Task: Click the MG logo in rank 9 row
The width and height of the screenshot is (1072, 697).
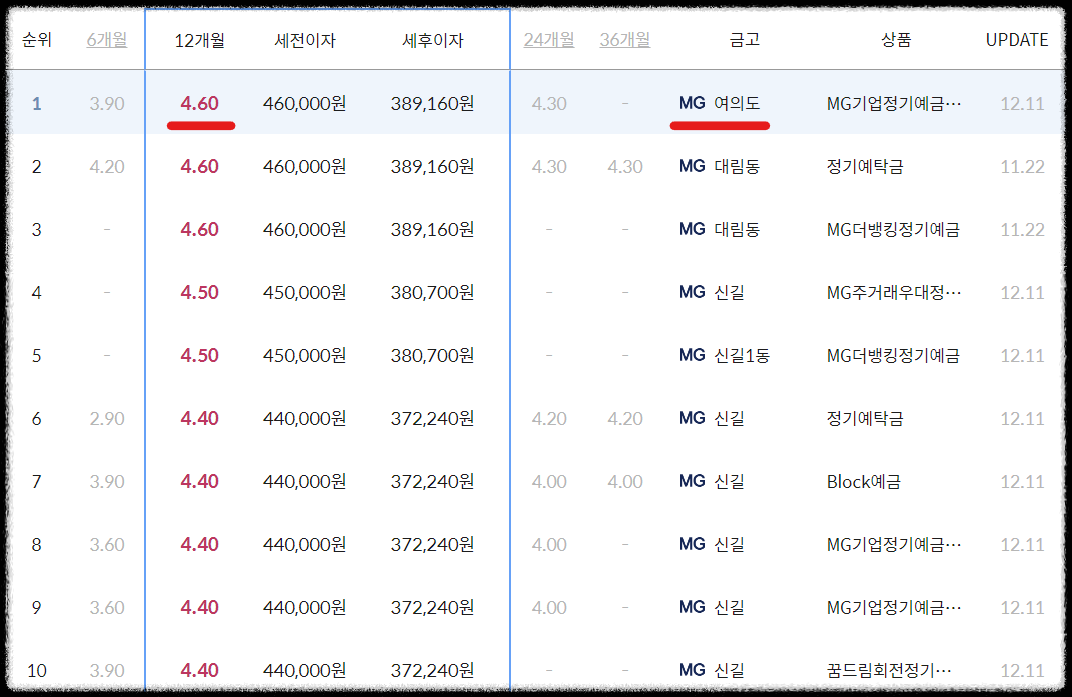Action: pos(691,607)
